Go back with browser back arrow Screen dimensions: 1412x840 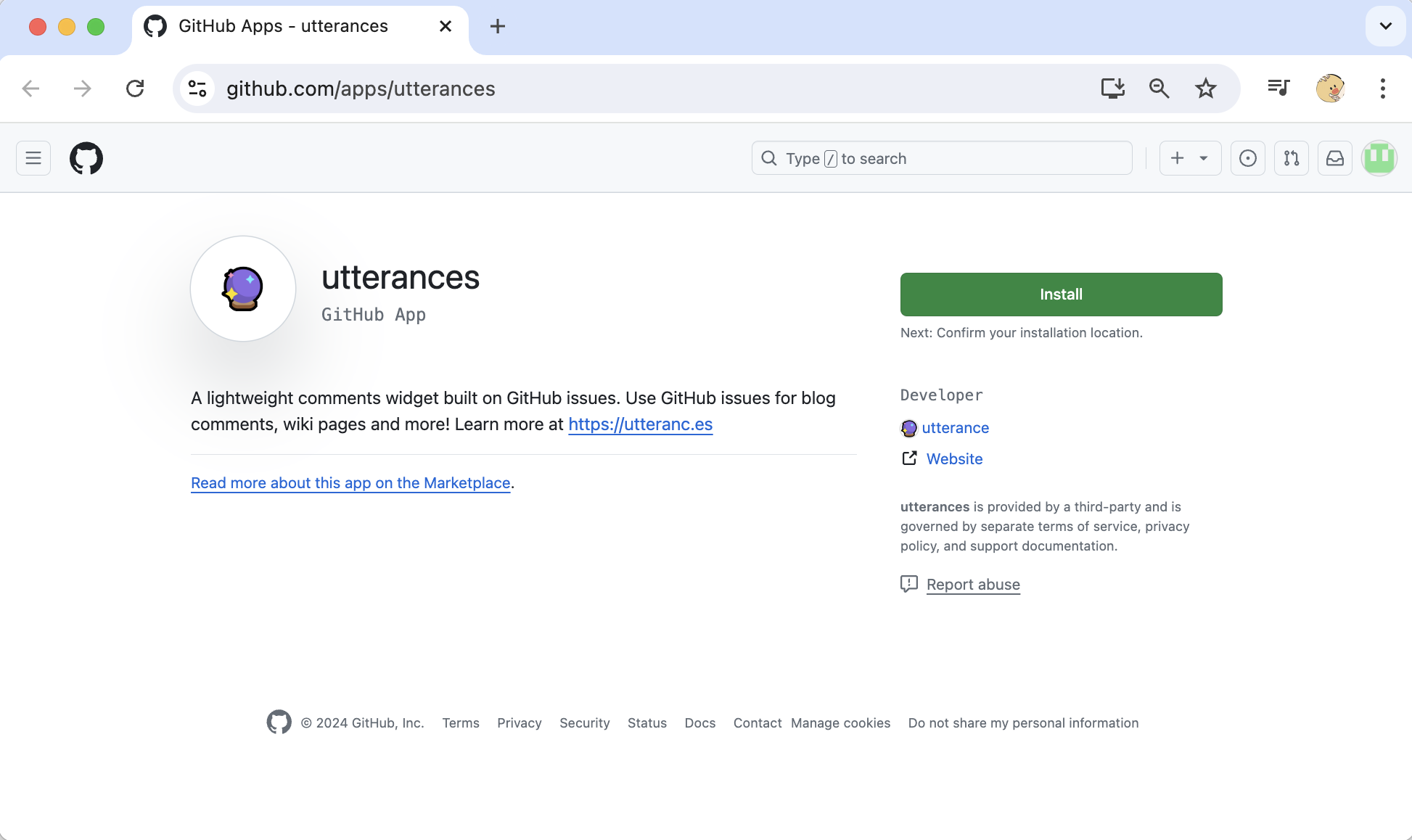(31, 88)
